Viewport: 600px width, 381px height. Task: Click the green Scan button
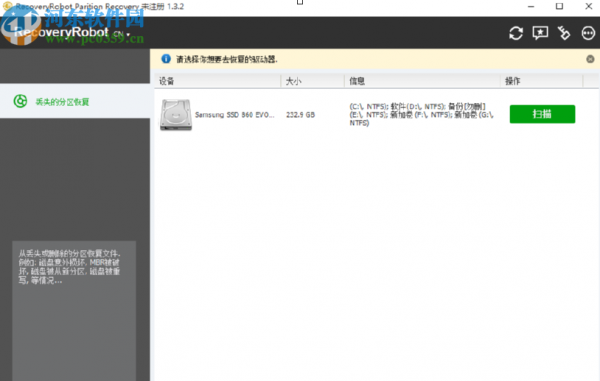click(542, 114)
